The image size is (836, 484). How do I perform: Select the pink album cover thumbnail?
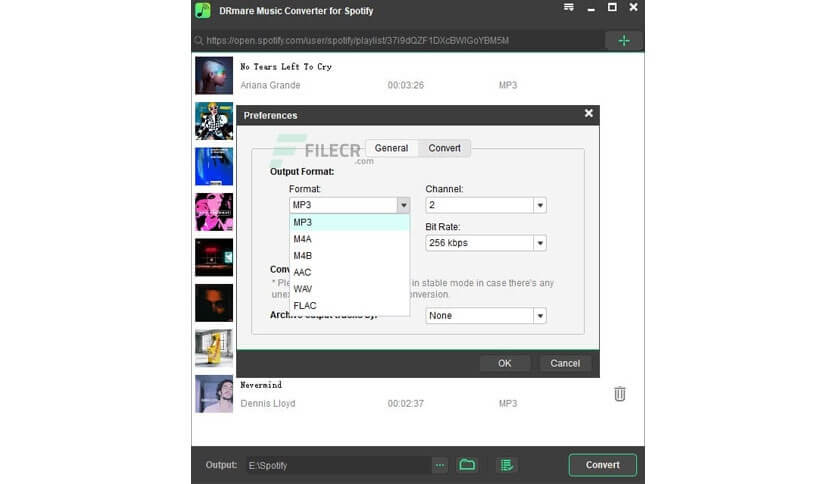click(214, 212)
